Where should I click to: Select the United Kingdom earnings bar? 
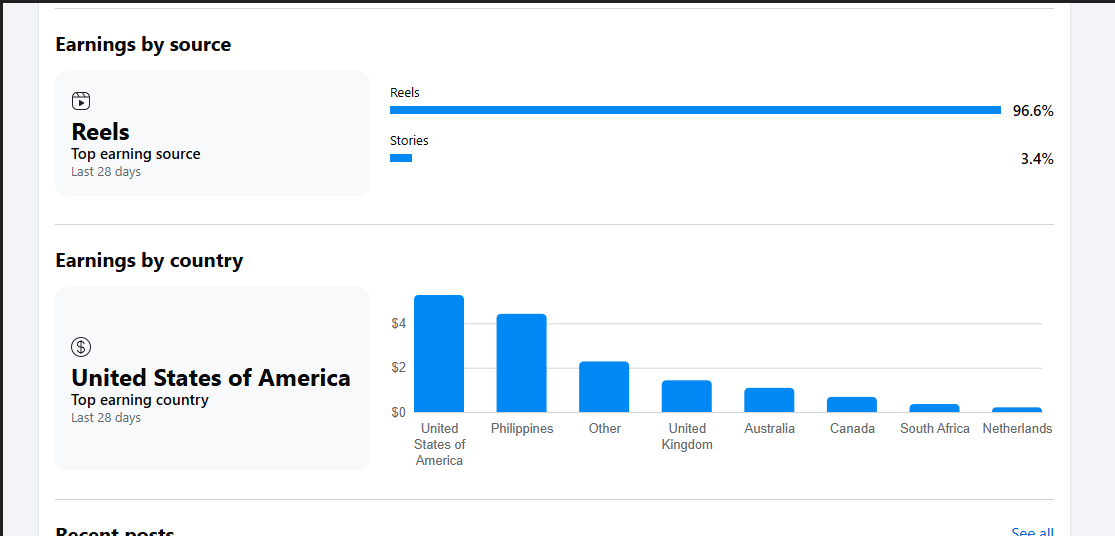(687, 396)
